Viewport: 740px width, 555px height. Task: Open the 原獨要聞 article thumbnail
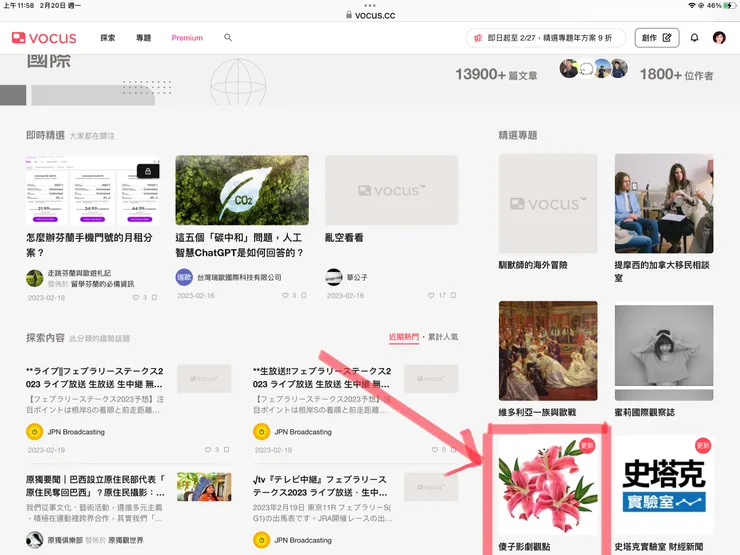204,487
